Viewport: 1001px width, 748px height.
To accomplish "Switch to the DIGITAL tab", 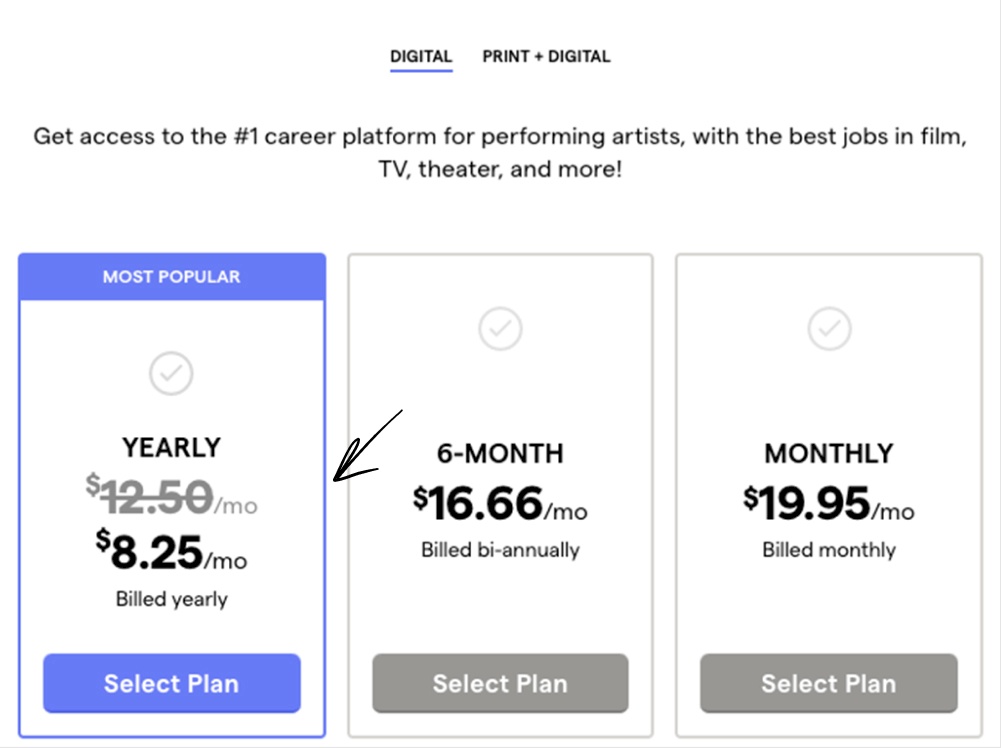I will (x=420, y=56).
